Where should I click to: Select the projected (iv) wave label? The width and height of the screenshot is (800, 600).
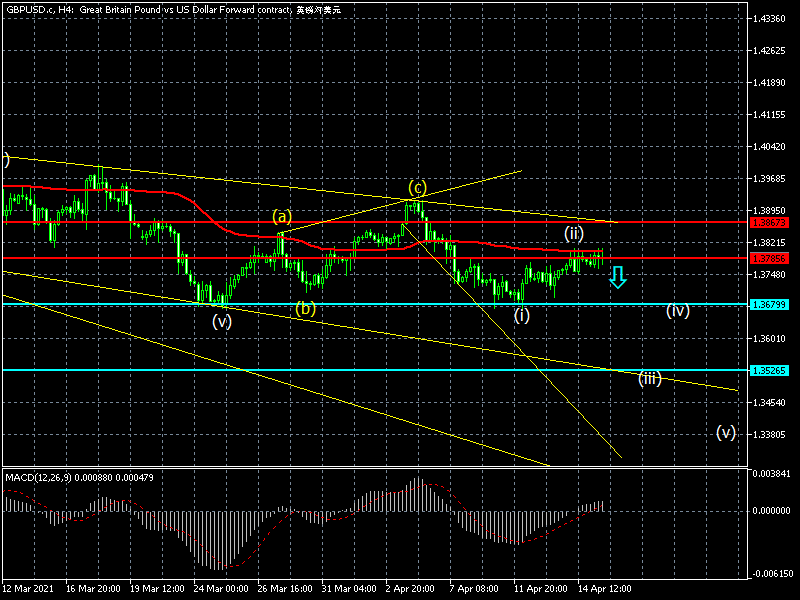679,311
